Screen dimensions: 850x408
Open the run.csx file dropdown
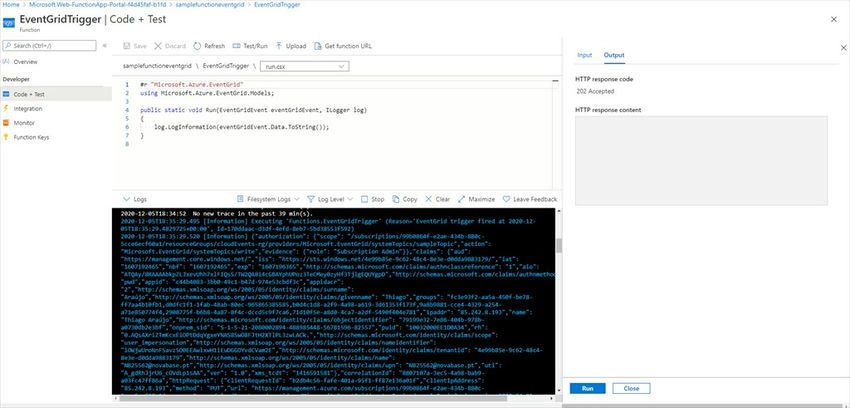(x=305, y=66)
